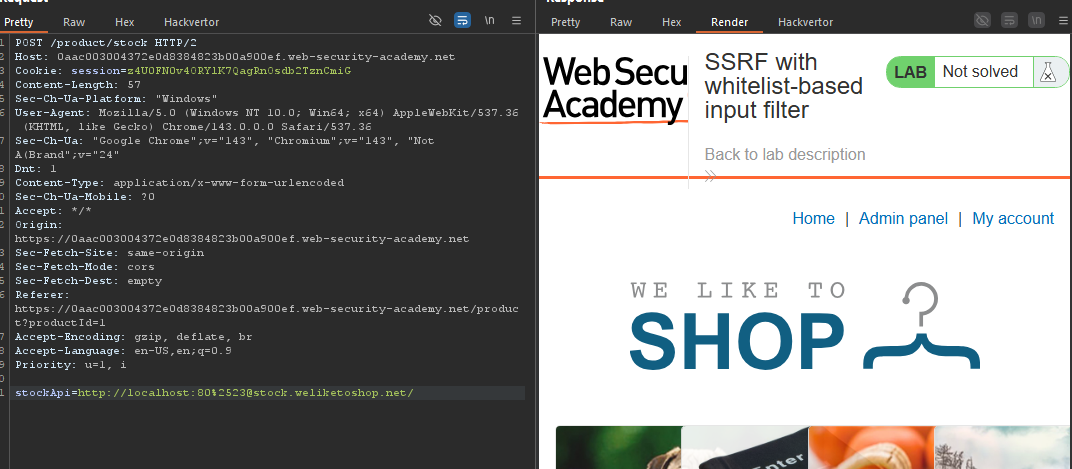Click the Accept-Language header line
The width and height of the screenshot is (1072, 469).
tap(123, 351)
